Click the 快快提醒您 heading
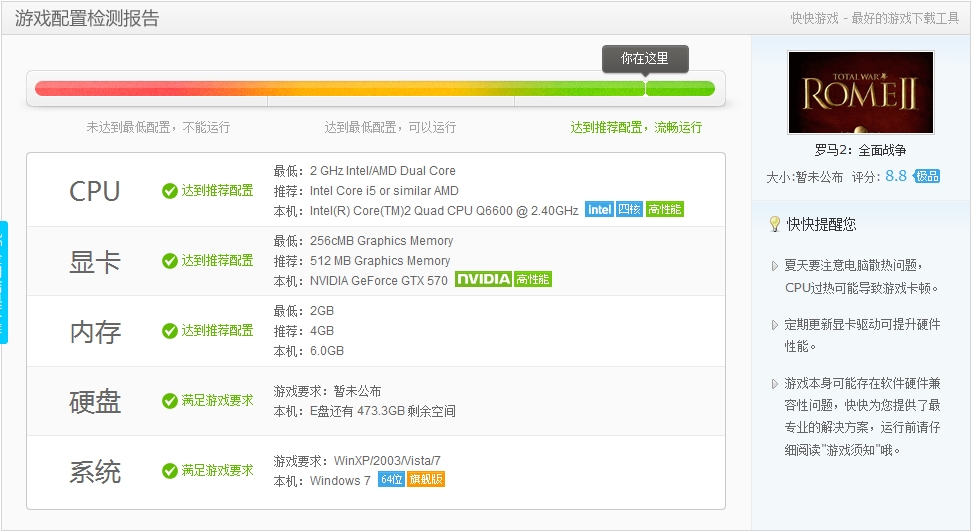 point(821,224)
